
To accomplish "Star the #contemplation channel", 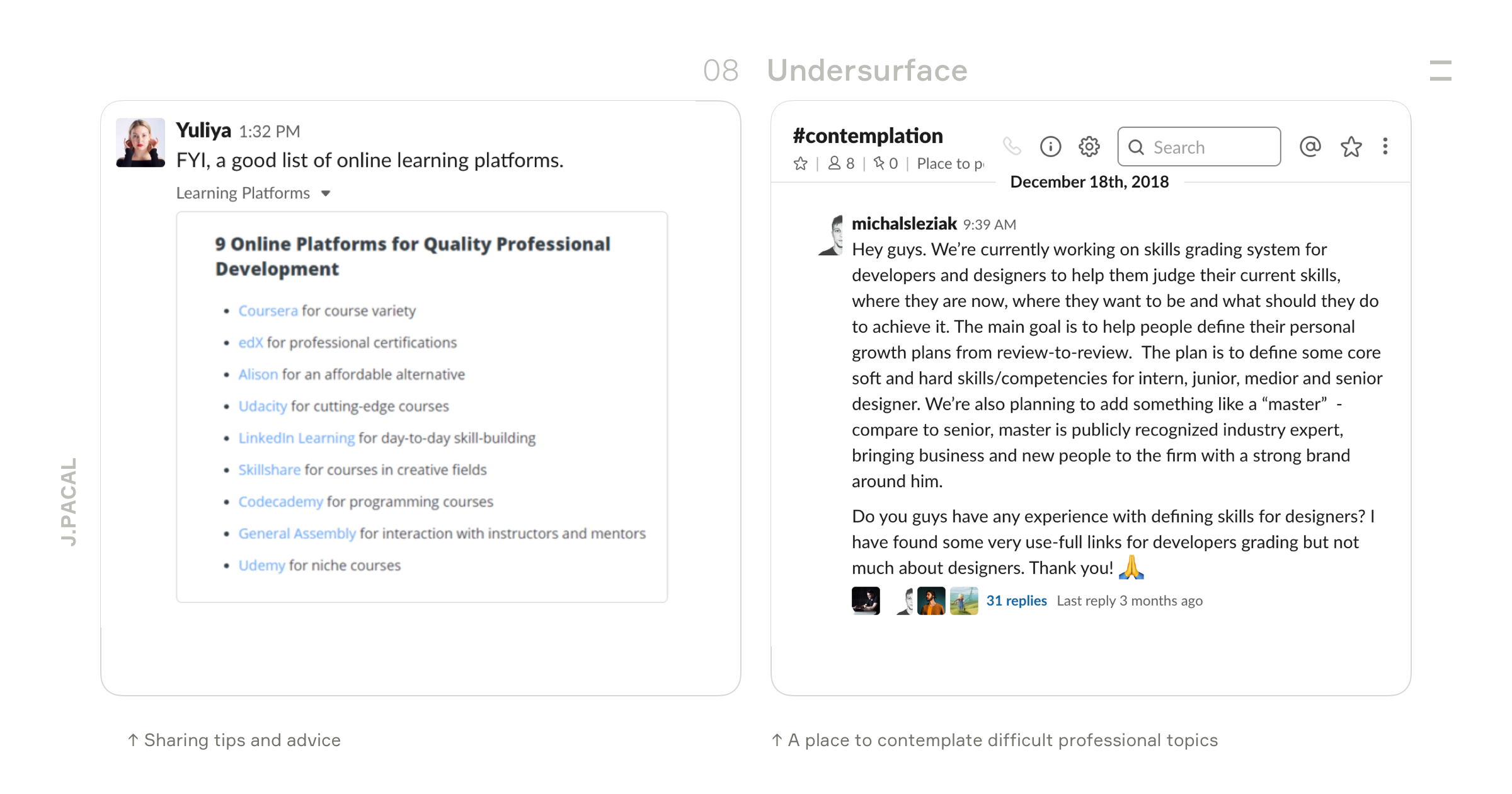I will [x=800, y=164].
